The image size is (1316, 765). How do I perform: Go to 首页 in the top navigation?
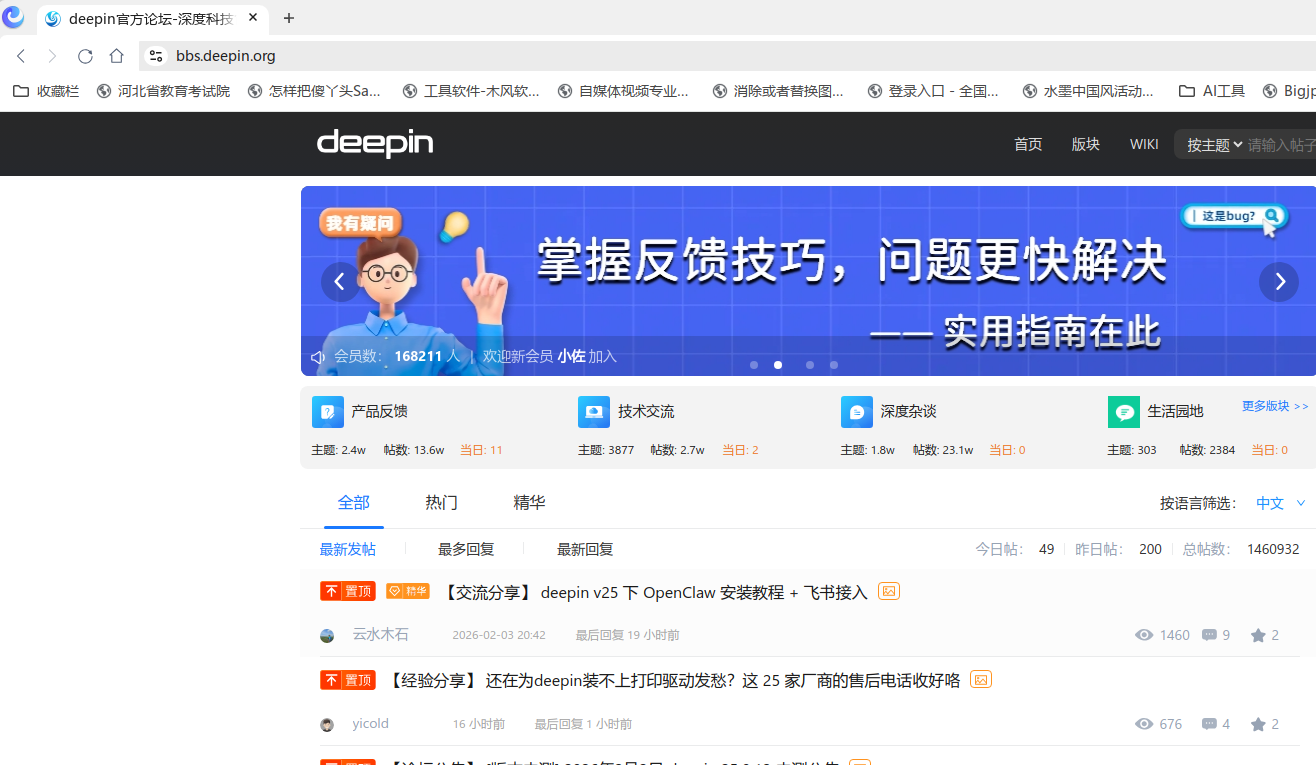coord(1028,144)
